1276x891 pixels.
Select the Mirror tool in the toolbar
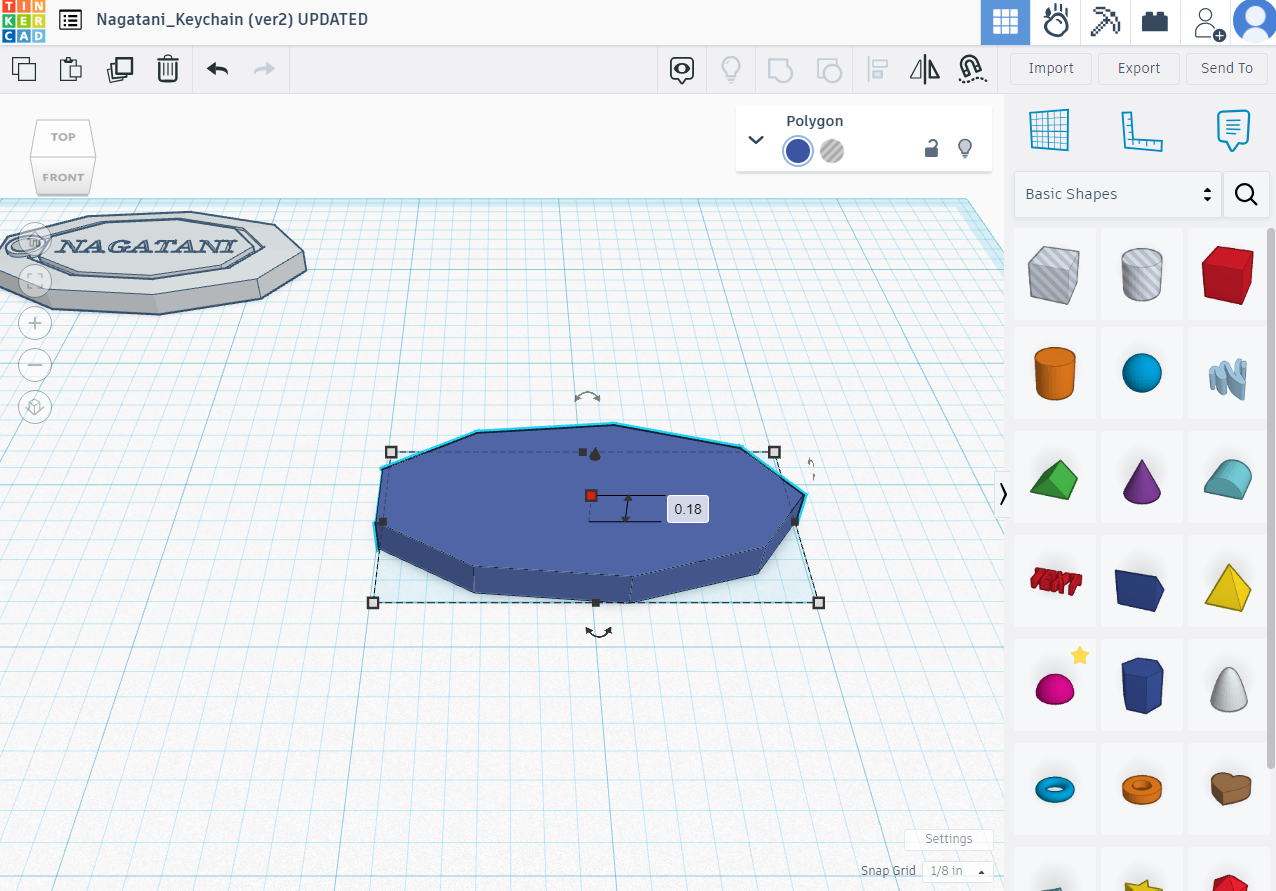[924, 69]
